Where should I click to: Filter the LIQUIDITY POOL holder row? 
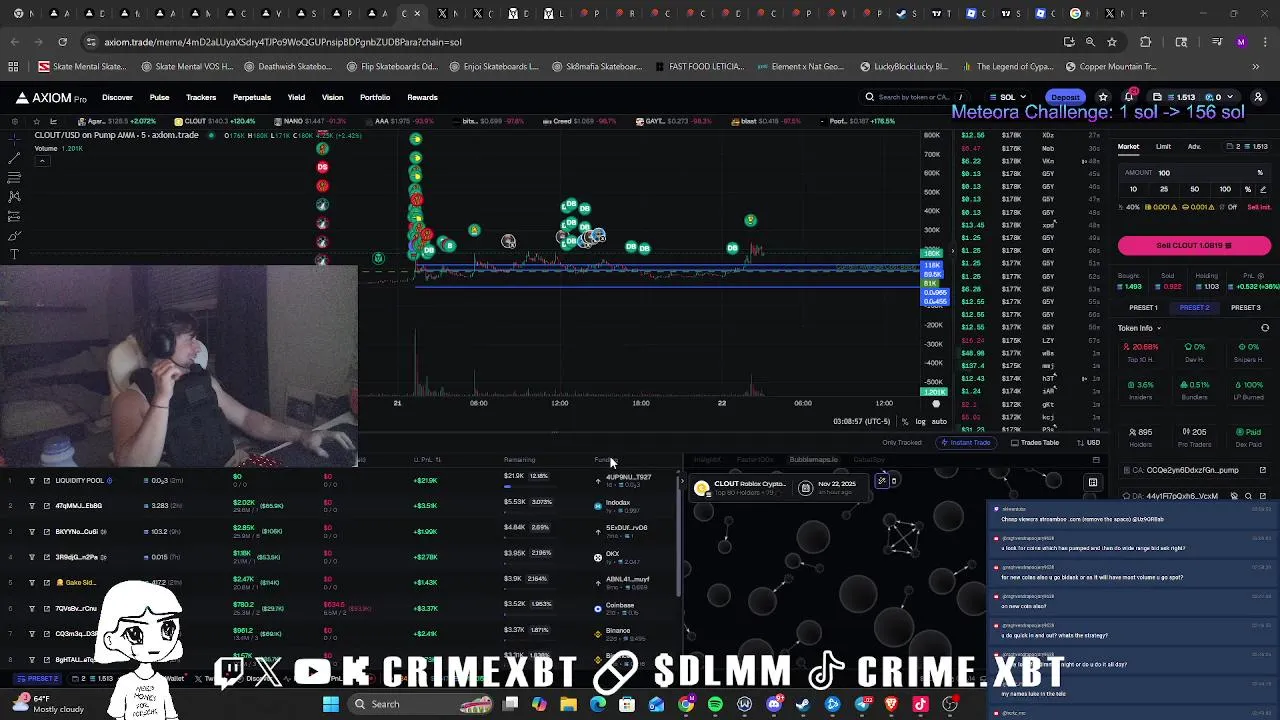[x=32, y=481]
